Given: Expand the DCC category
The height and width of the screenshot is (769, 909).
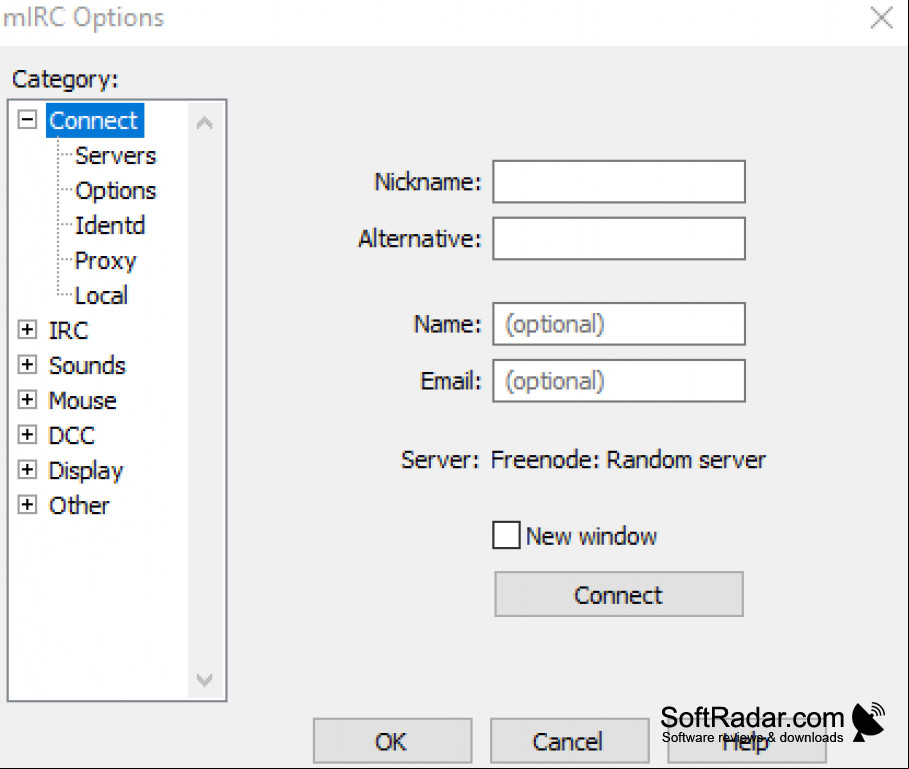Looking at the screenshot, I should (27, 435).
